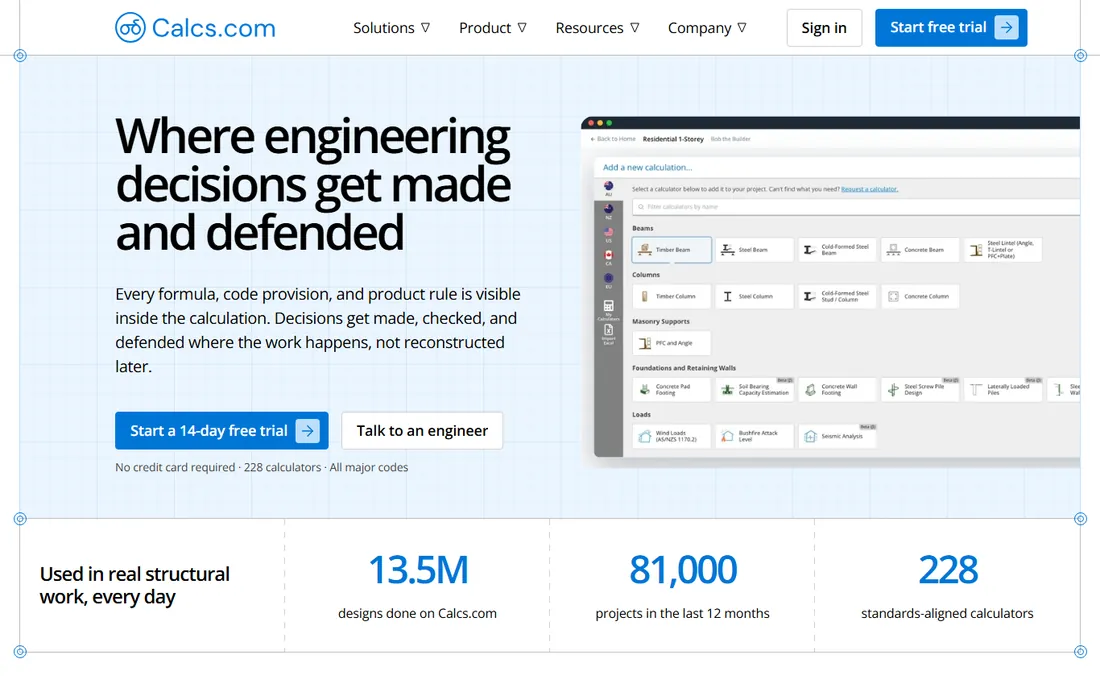
Task: Expand the Product menu
Action: pyautogui.click(x=492, y=28)
